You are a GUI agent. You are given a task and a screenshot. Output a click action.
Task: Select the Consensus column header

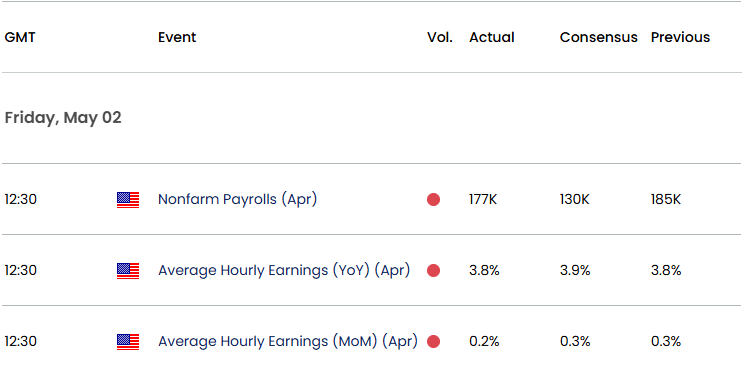pos(599,37)
